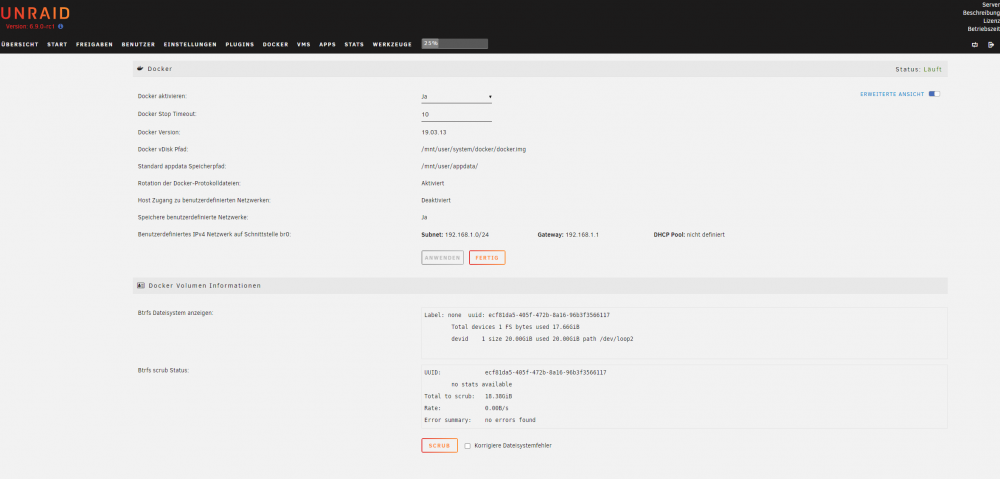
Task: Click the Docker aktivieren label
Action: 163,96
